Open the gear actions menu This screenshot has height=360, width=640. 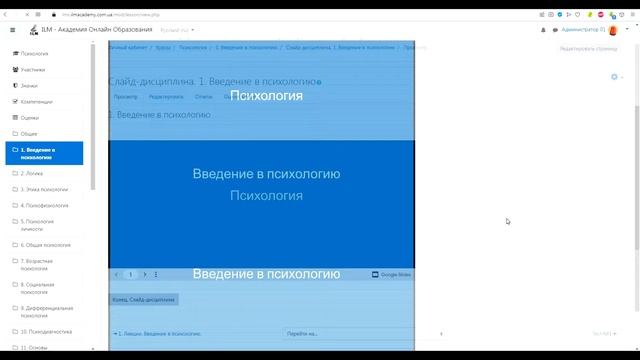pos(616,77)
